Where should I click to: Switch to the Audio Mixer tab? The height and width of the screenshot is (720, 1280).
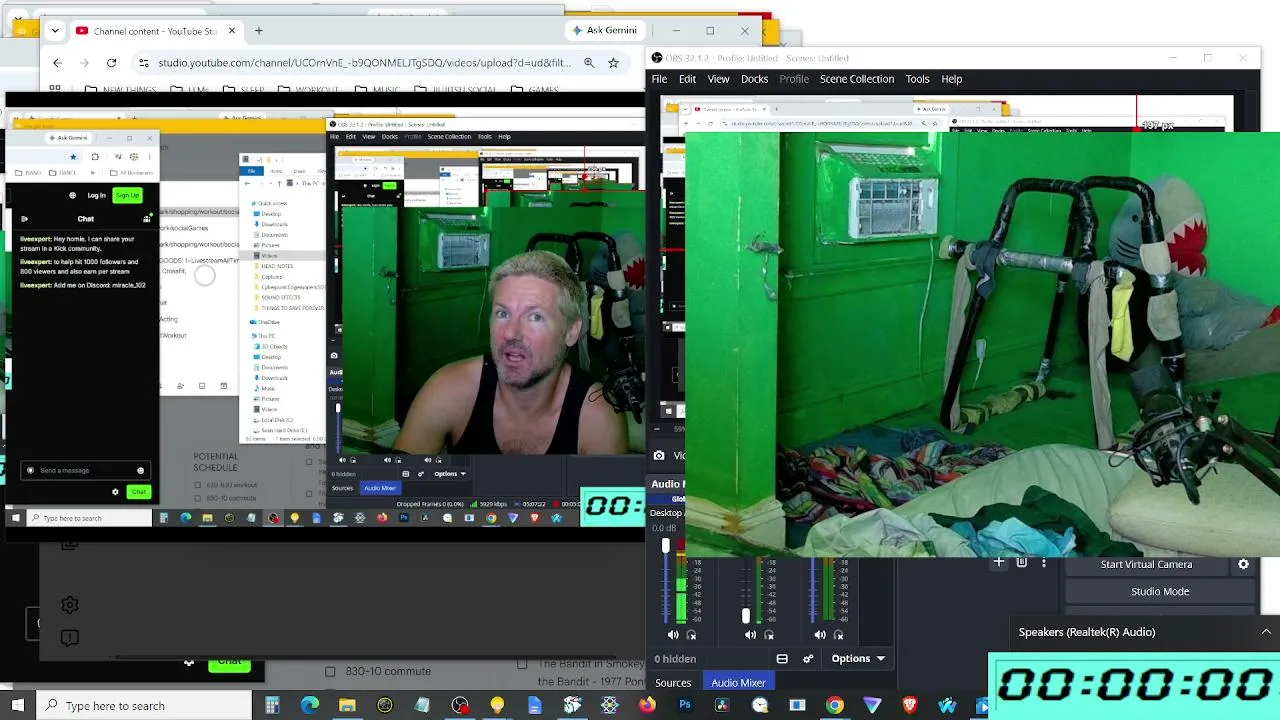click(738, 683)
